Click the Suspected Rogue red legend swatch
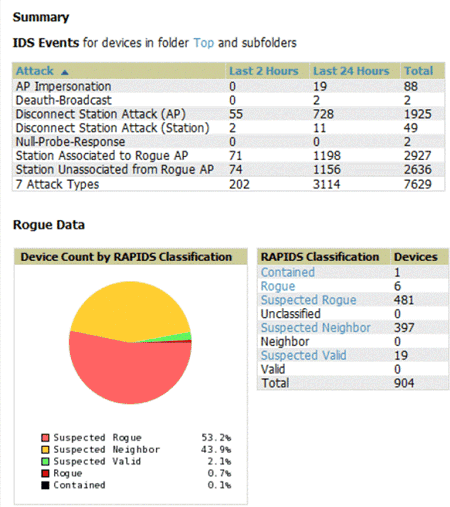Screen dimensions: 450x507 click(x=45, y=438)
